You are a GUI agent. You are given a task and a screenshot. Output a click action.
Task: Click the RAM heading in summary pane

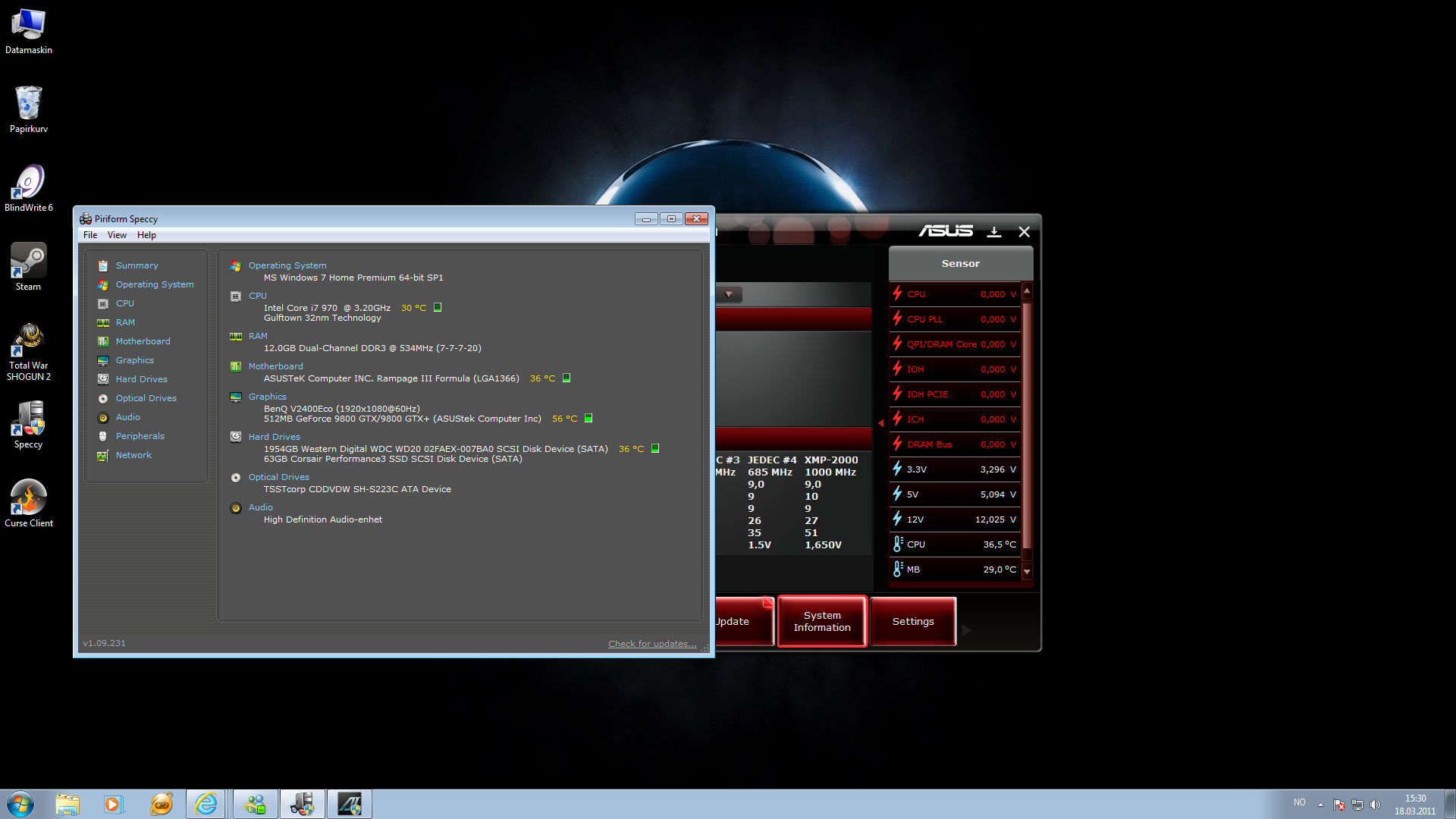pos(258,336)
